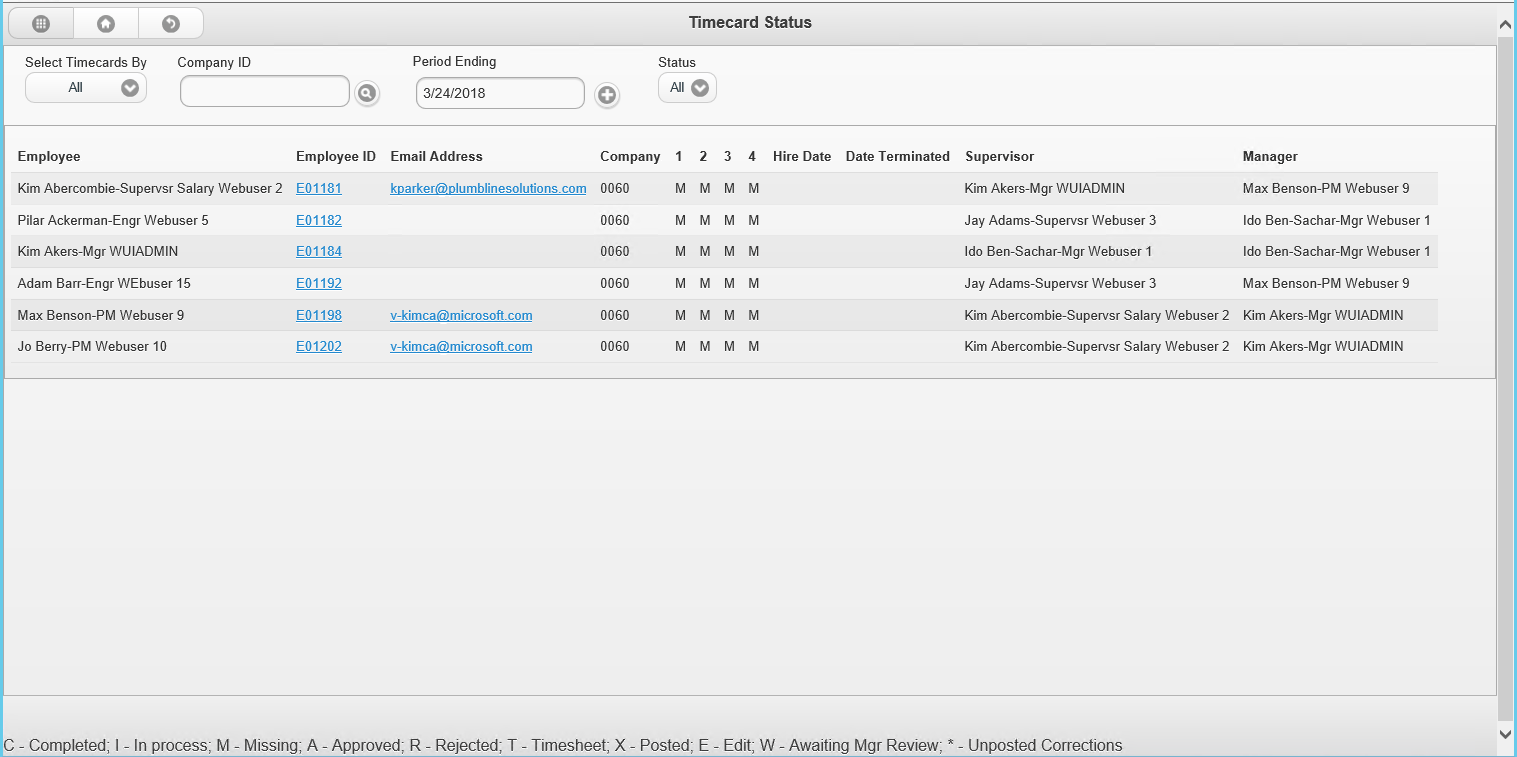Click the Timecard Status page title

tap(750, 22)
